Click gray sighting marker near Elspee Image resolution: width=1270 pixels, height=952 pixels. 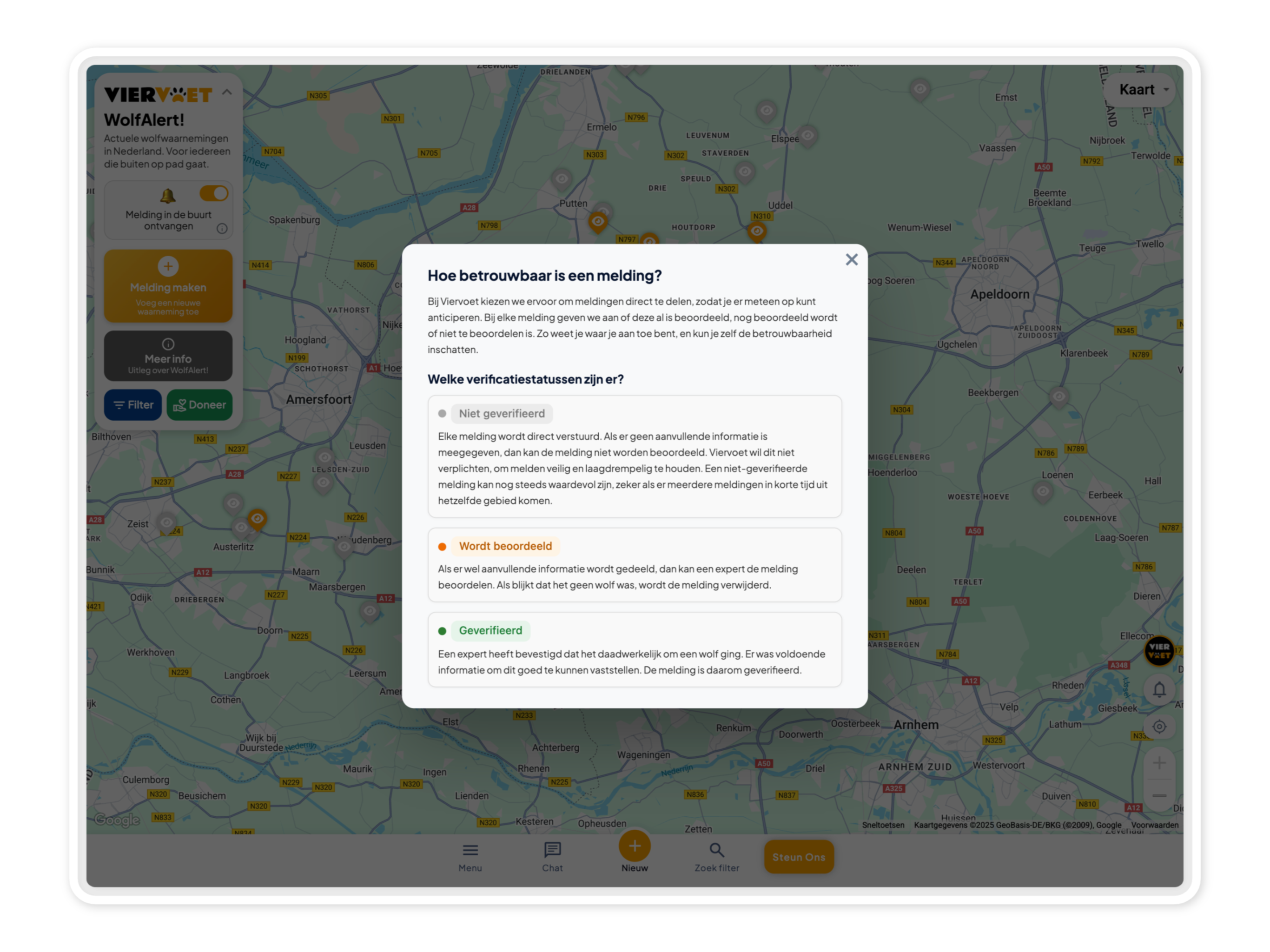pos(808,136)
